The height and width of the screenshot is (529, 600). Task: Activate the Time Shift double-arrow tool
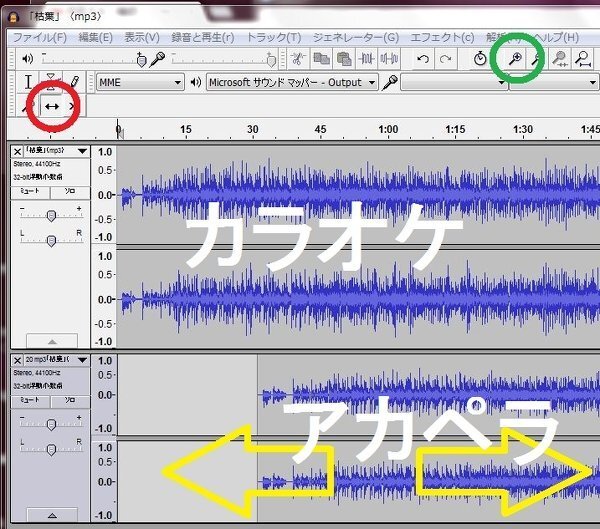(51, 106)
